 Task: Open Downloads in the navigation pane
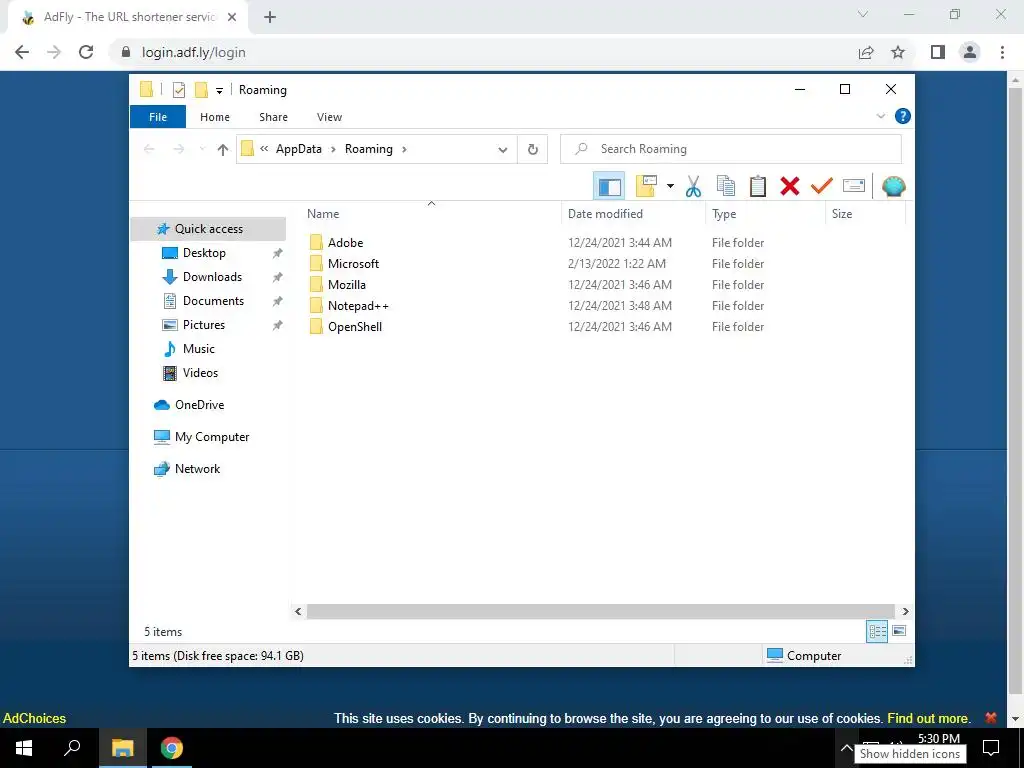(x=212, y=277)
